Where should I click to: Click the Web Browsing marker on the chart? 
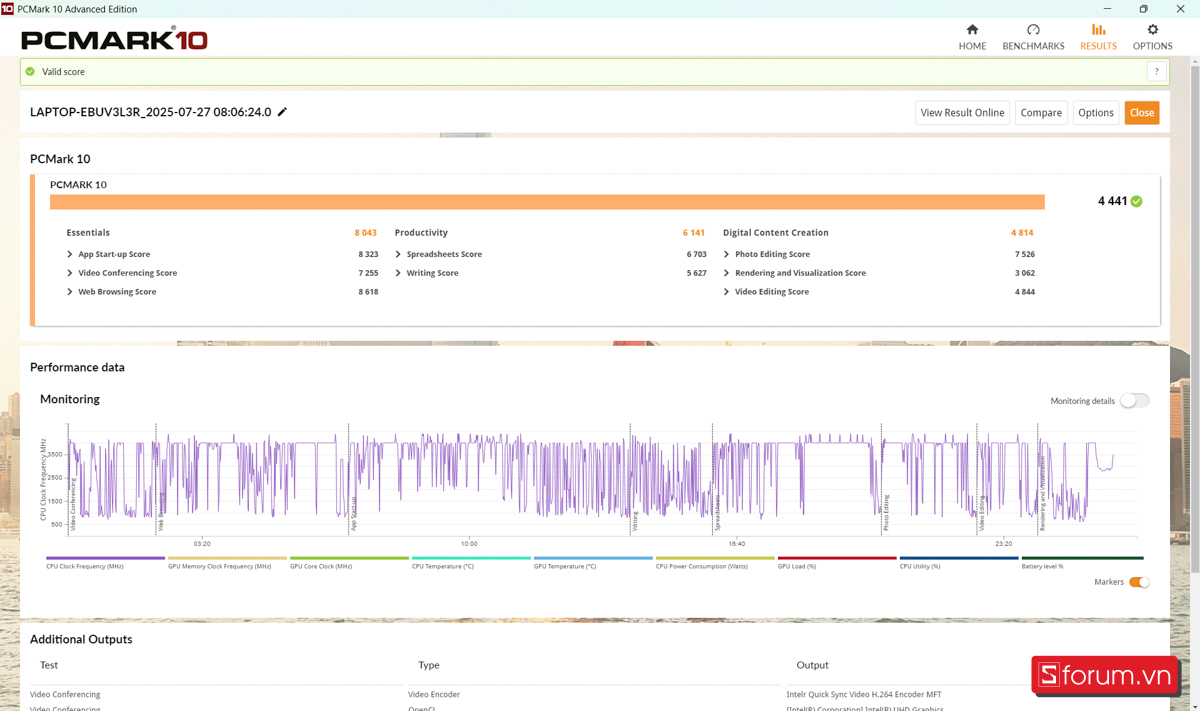(x=162, y=510)
